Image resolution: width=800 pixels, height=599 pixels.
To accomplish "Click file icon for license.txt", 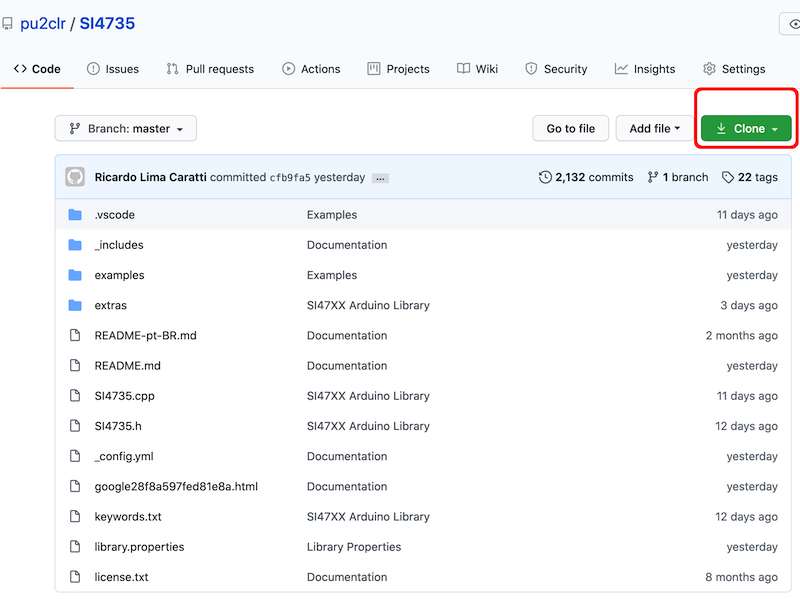I will pos(75,576).
